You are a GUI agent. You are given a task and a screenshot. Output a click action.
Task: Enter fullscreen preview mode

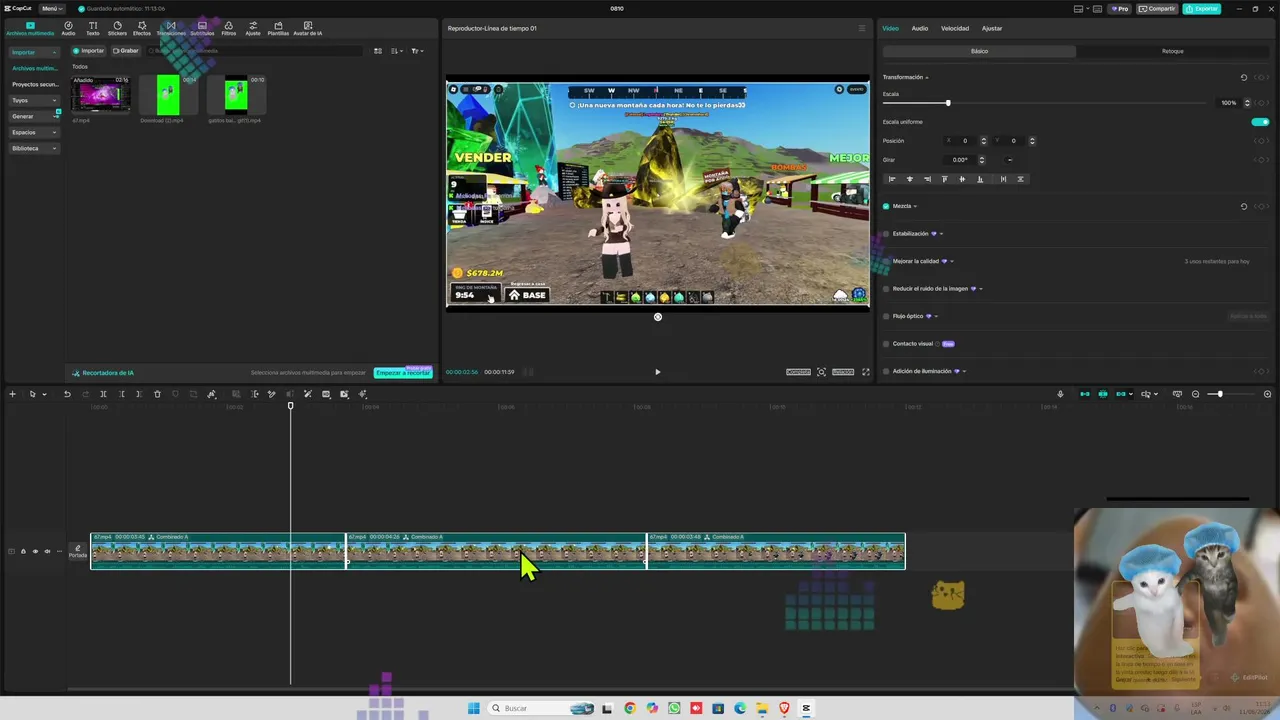click(866, 372)
